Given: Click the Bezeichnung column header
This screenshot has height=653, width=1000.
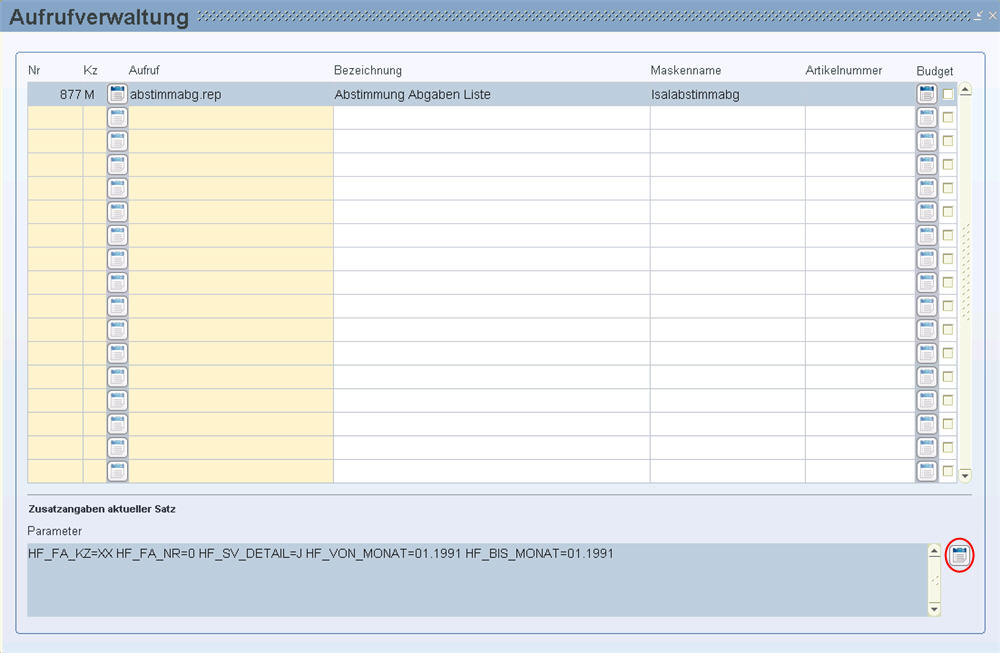Looking at the screenshot, I should pyautogui.click(x=367, y=71).
